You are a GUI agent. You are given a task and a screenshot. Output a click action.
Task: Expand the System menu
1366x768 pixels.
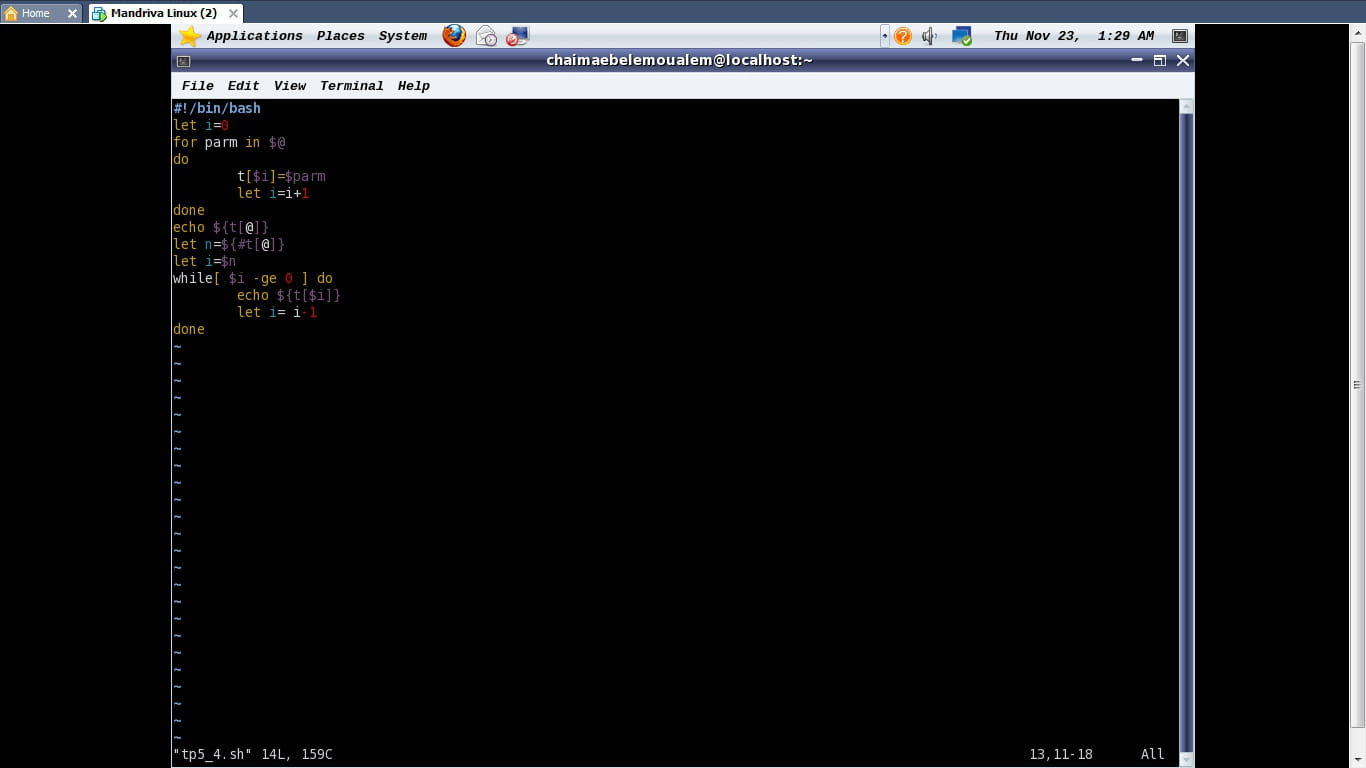(402, 36)
